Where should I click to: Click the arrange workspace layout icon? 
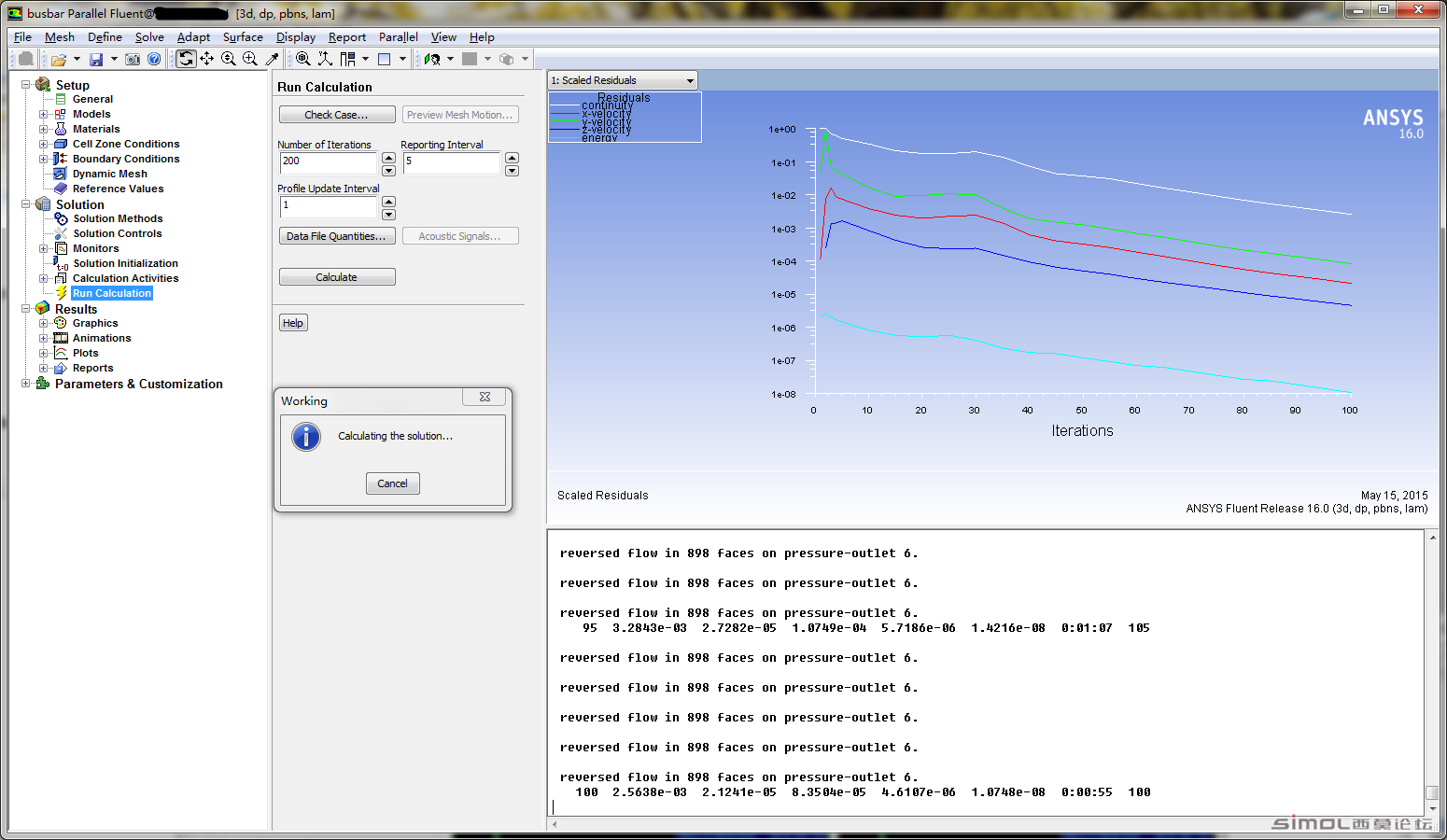point(348,59)
